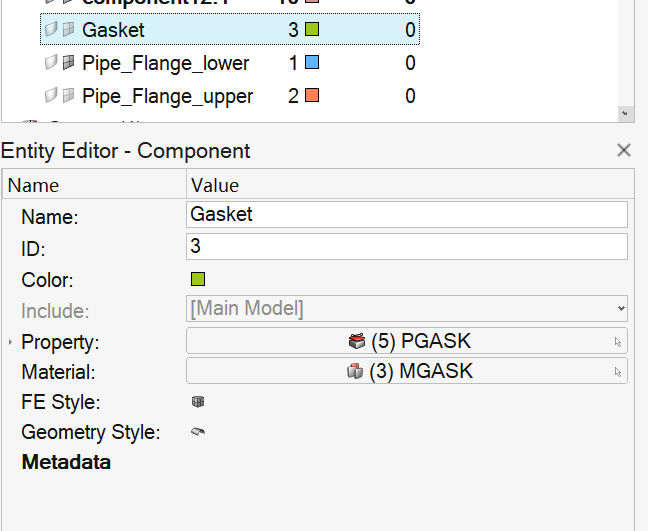This screenshot has width=648, height=531.
Task: Toggle Pipe_Flange_upper geometry visibility
Action: coord(51,96)
